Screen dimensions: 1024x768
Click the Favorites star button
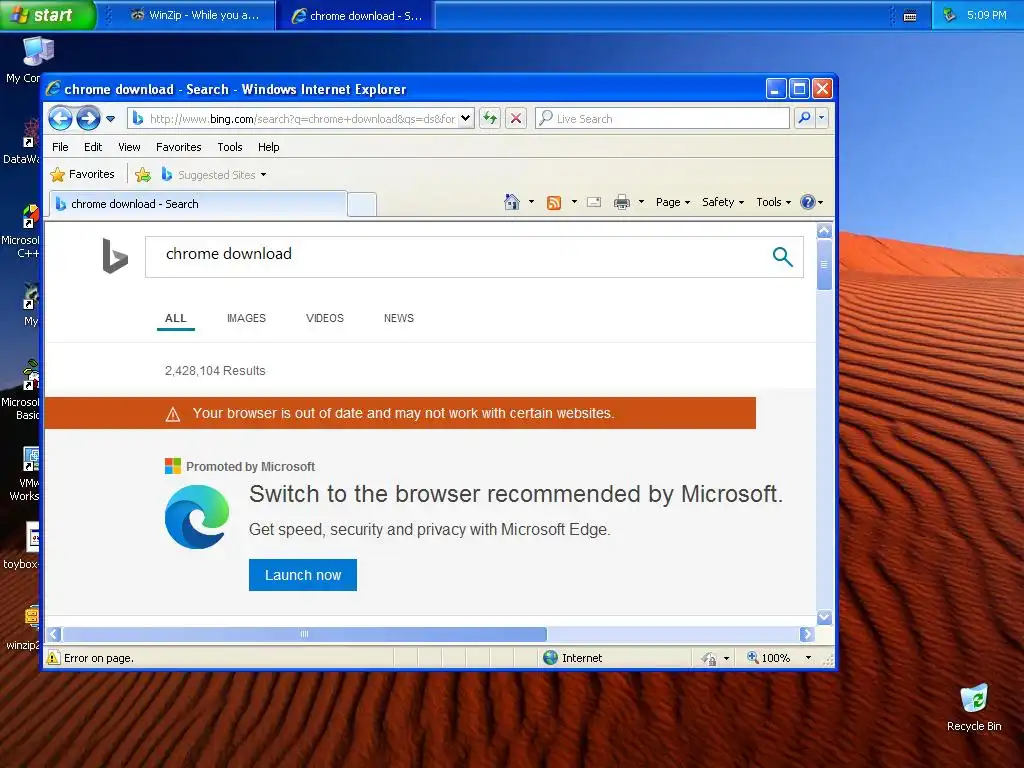coord(83,174)
